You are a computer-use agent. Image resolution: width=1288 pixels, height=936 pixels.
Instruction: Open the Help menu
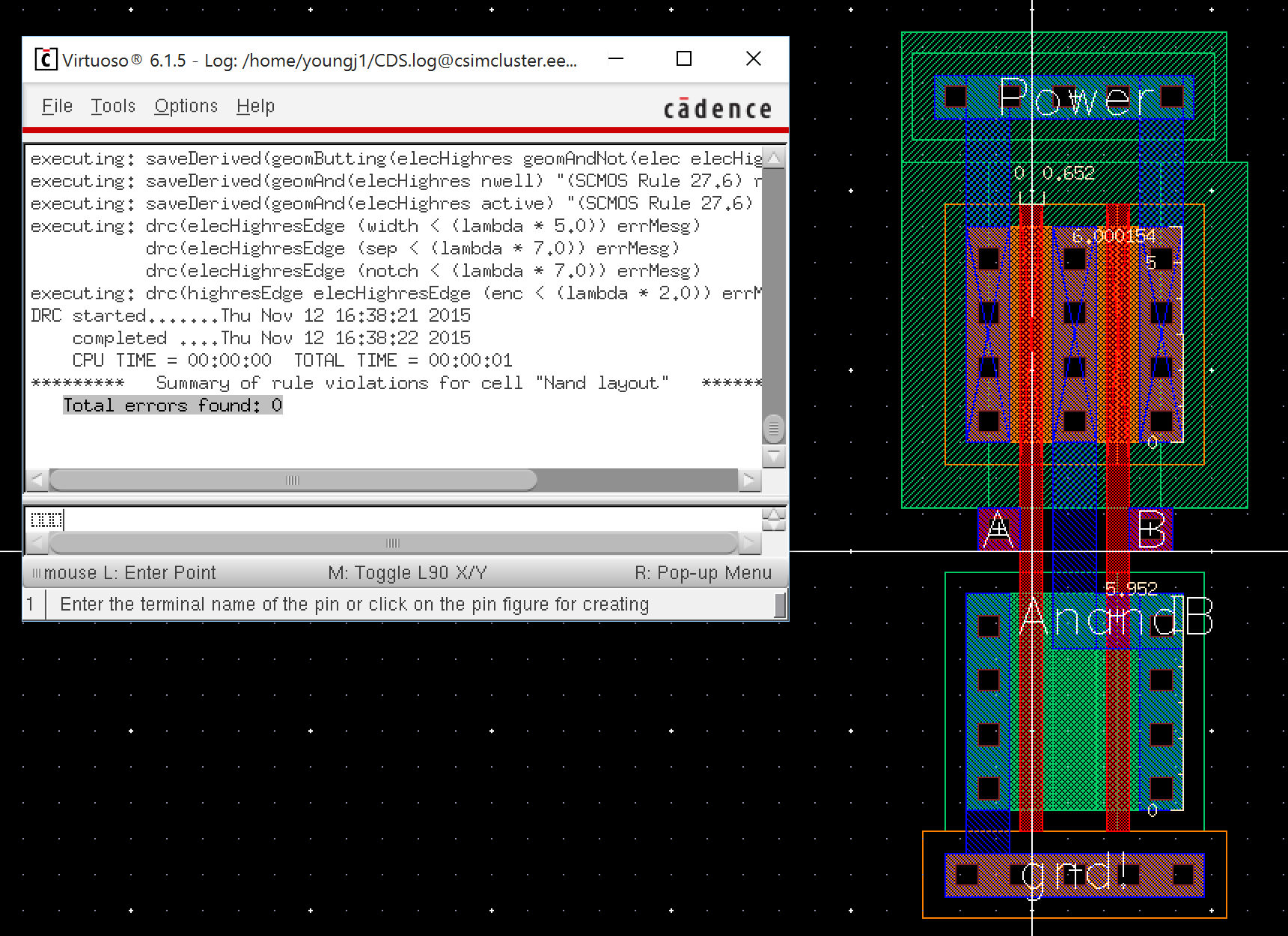pos(255,106)
